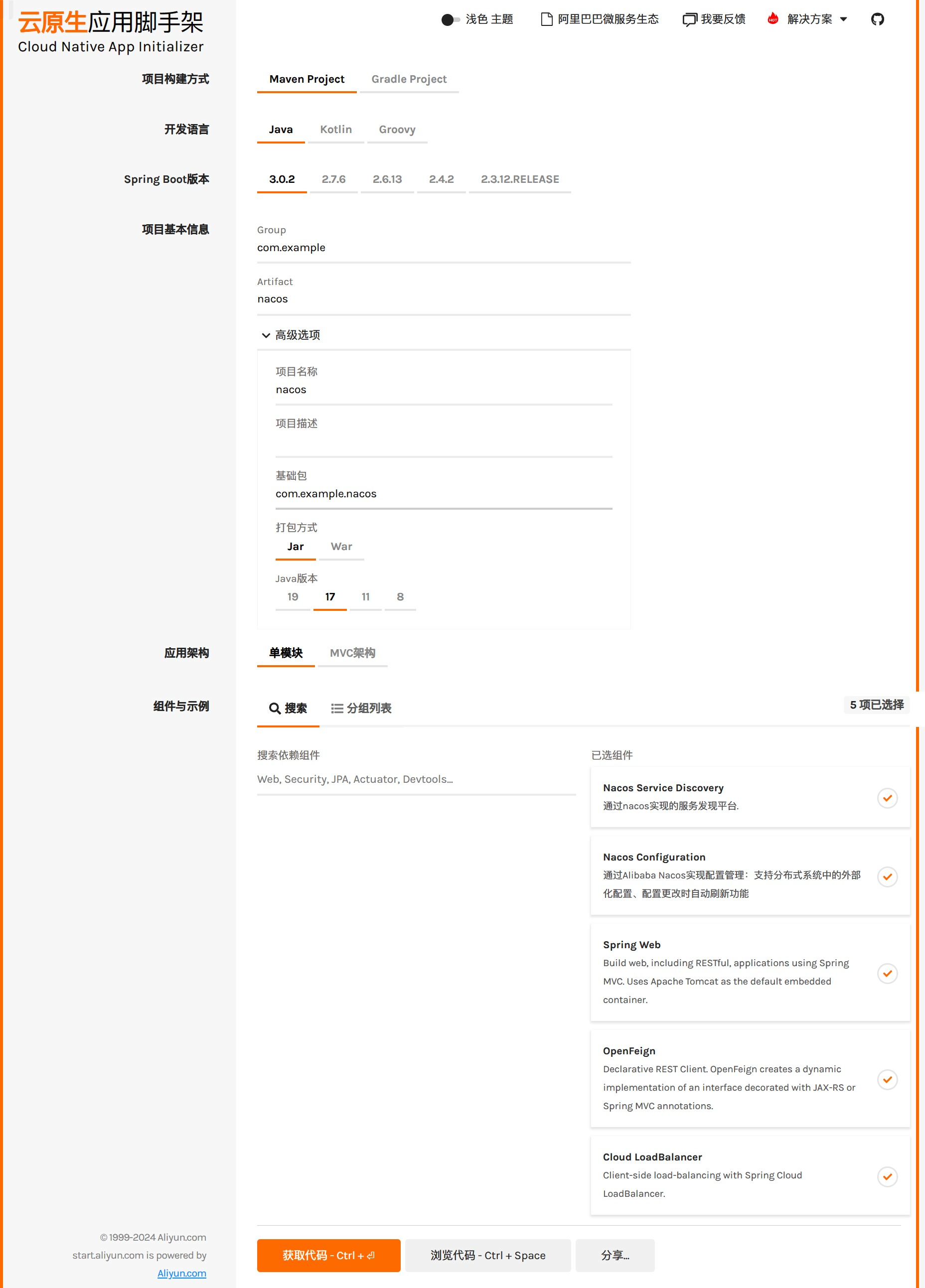
Task: Select the Maven Project tab
Action: [307, 80]
